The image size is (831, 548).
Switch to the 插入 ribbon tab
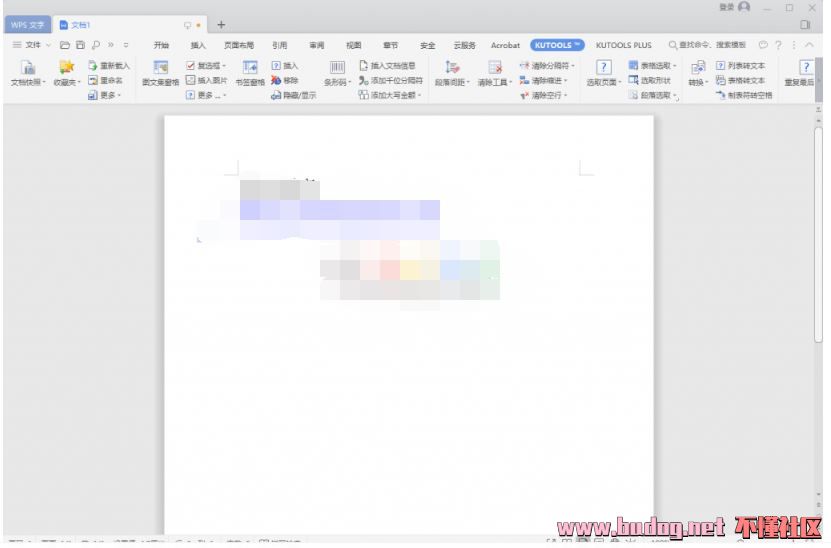click(198, 46)
